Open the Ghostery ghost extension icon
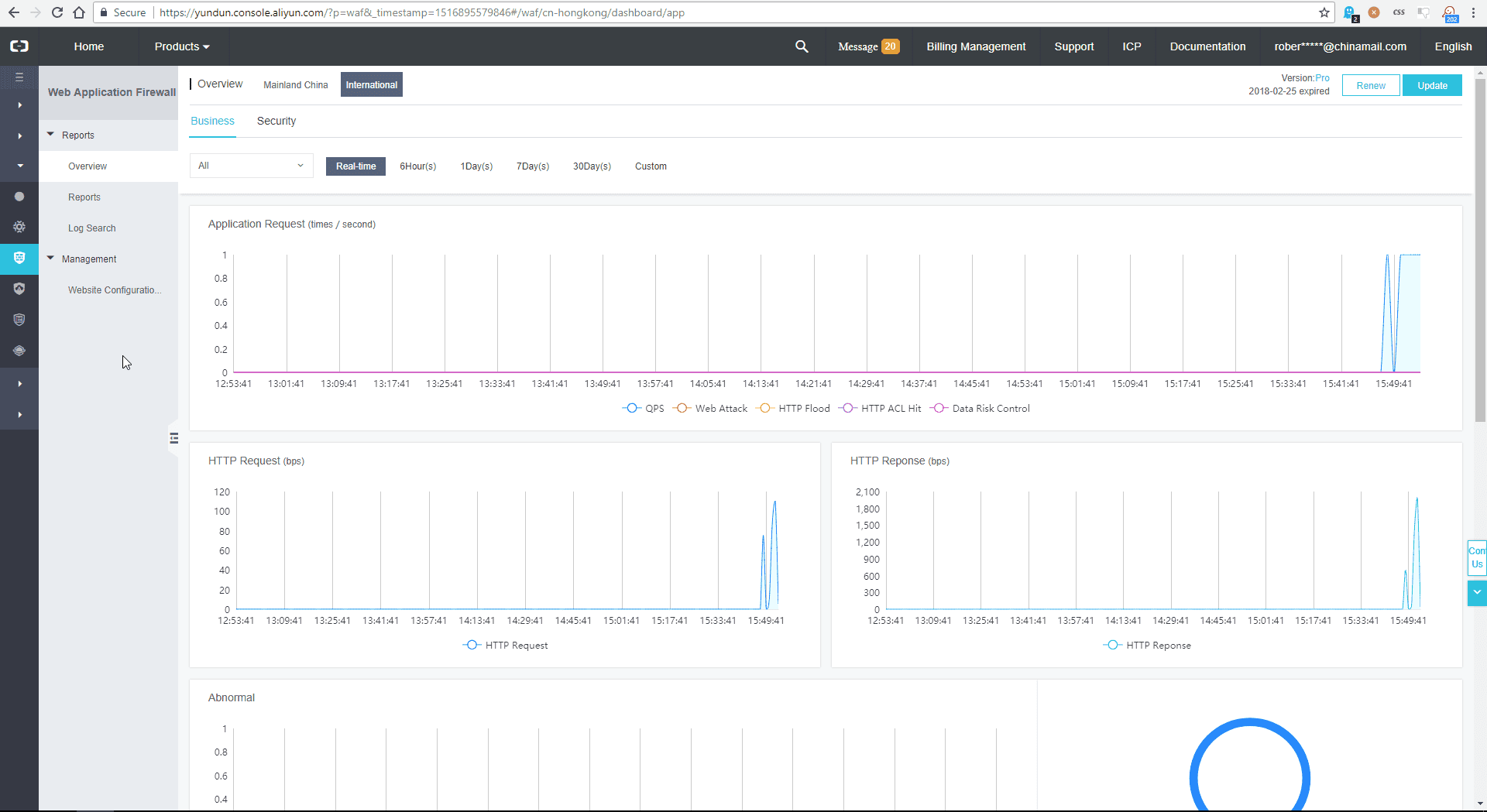The height and width of the screenshot is (812, 1487). click(x=1351, y=13)
